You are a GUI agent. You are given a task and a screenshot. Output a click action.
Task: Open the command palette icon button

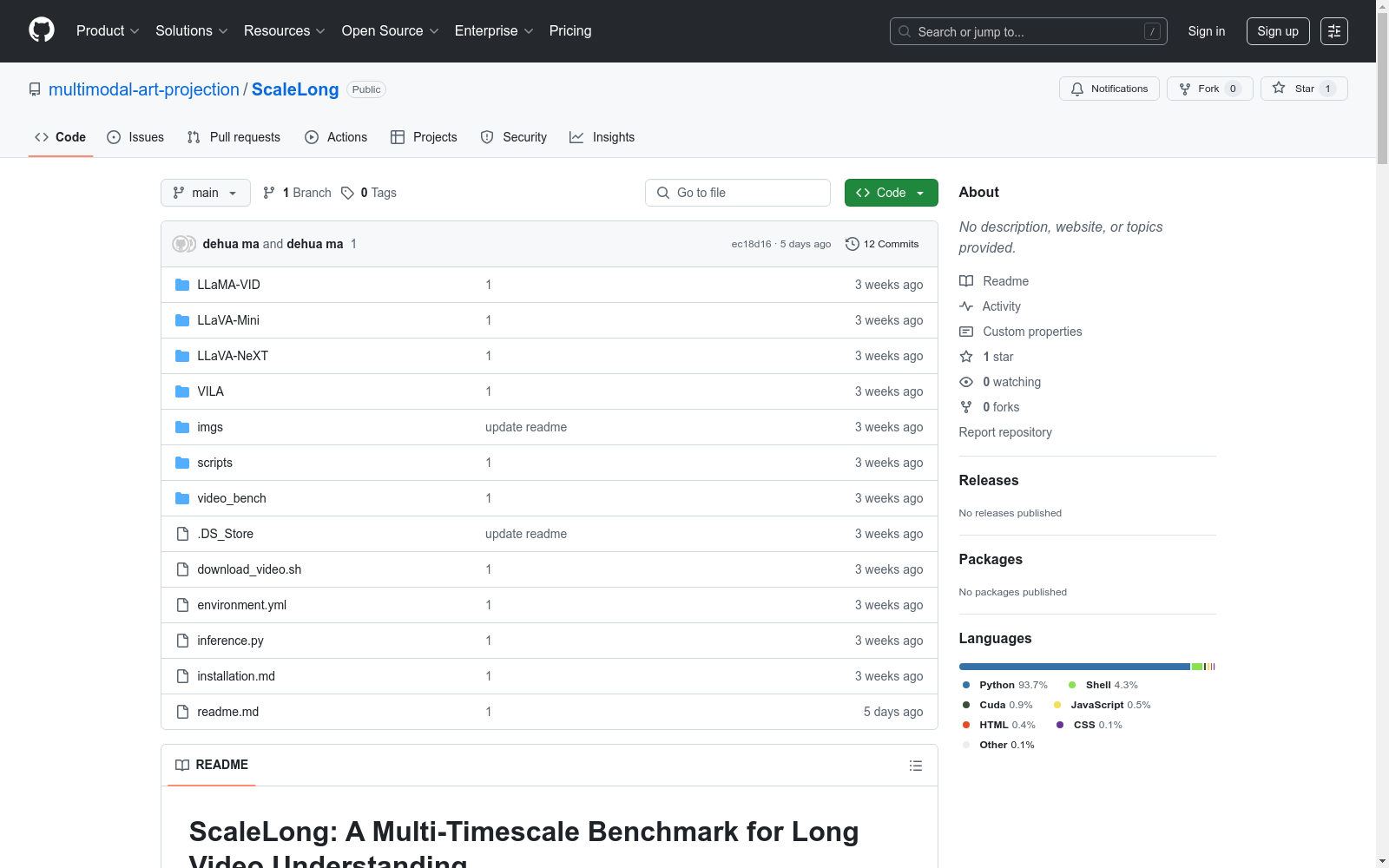tap(1334, 31)
